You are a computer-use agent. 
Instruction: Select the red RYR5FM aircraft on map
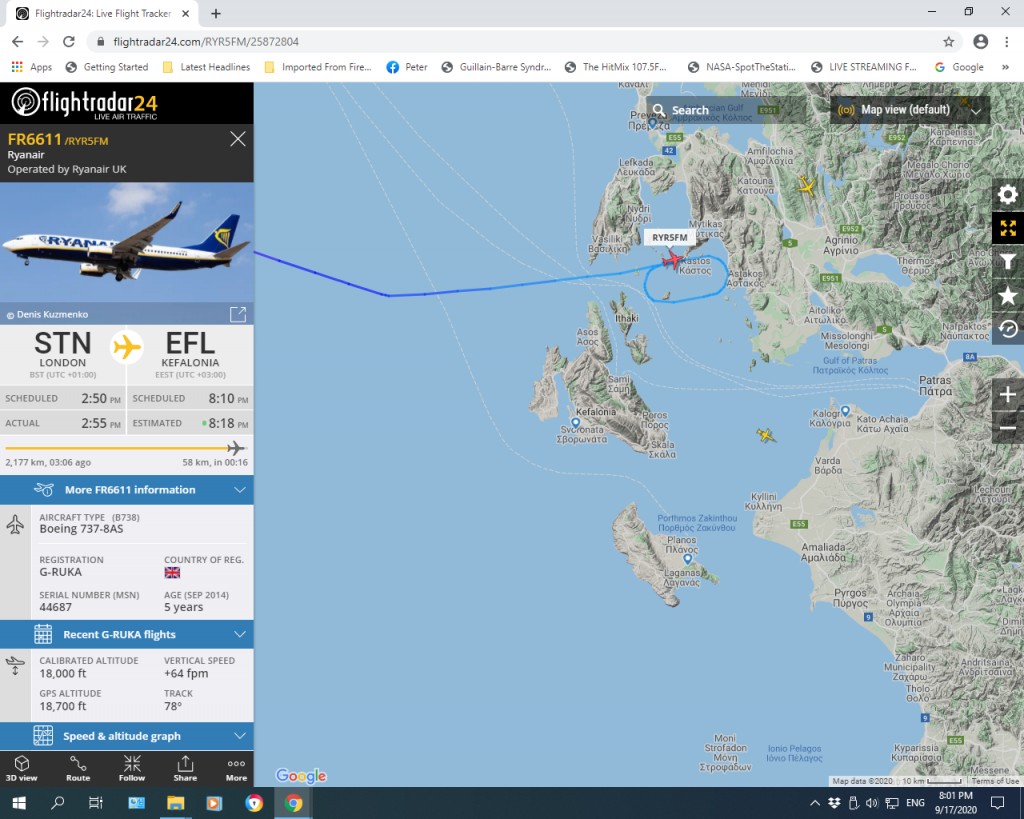tap(672, 260)
